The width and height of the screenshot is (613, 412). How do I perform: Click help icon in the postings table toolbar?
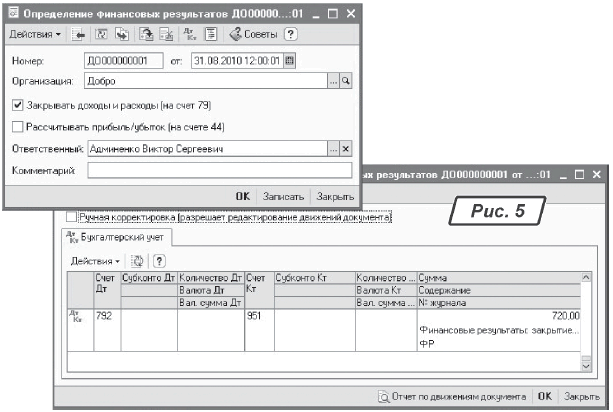(158, 260)
